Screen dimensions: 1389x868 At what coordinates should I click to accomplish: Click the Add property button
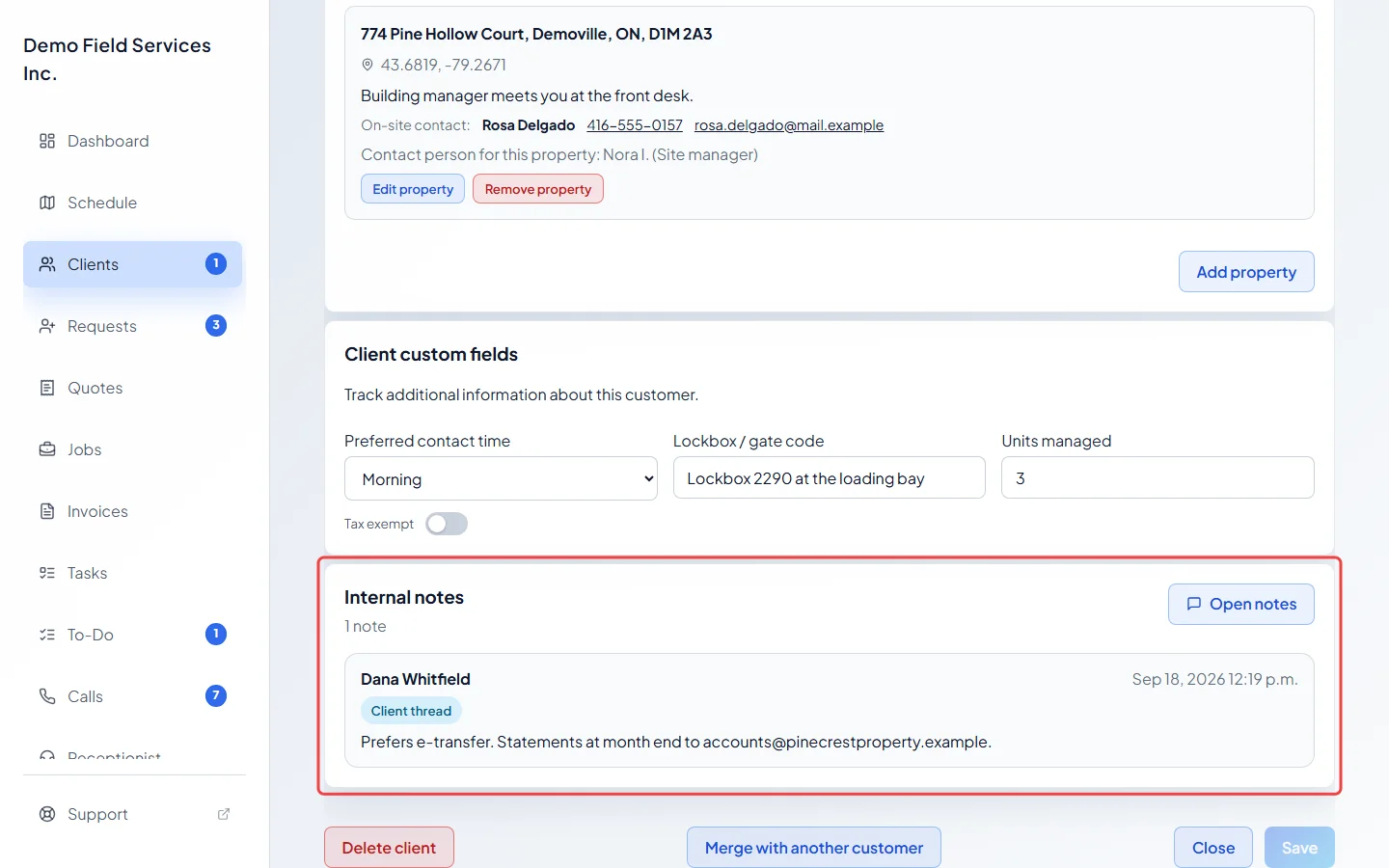(x=1246, y=272)
